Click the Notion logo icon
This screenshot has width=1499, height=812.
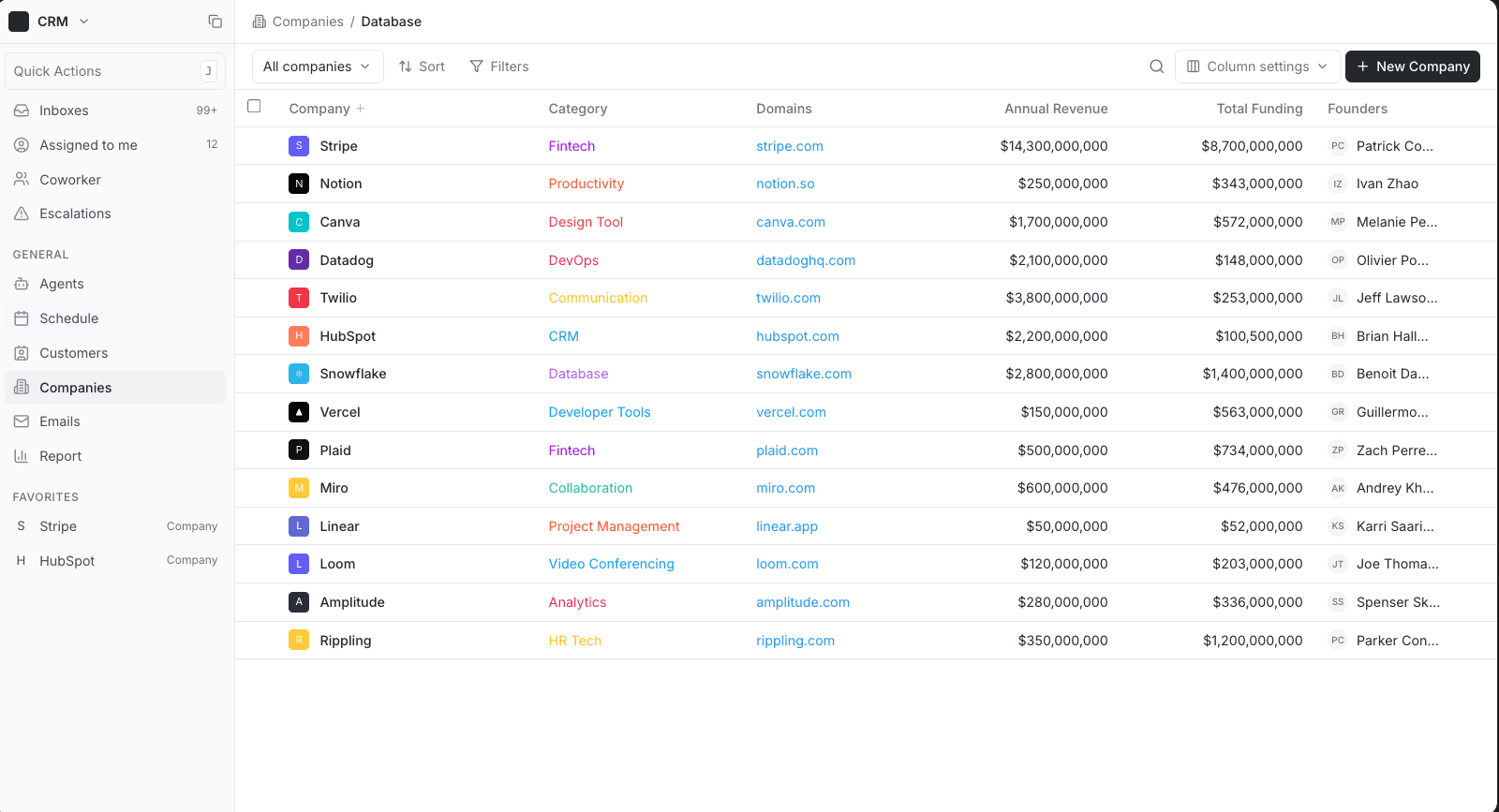coord(299,184)
